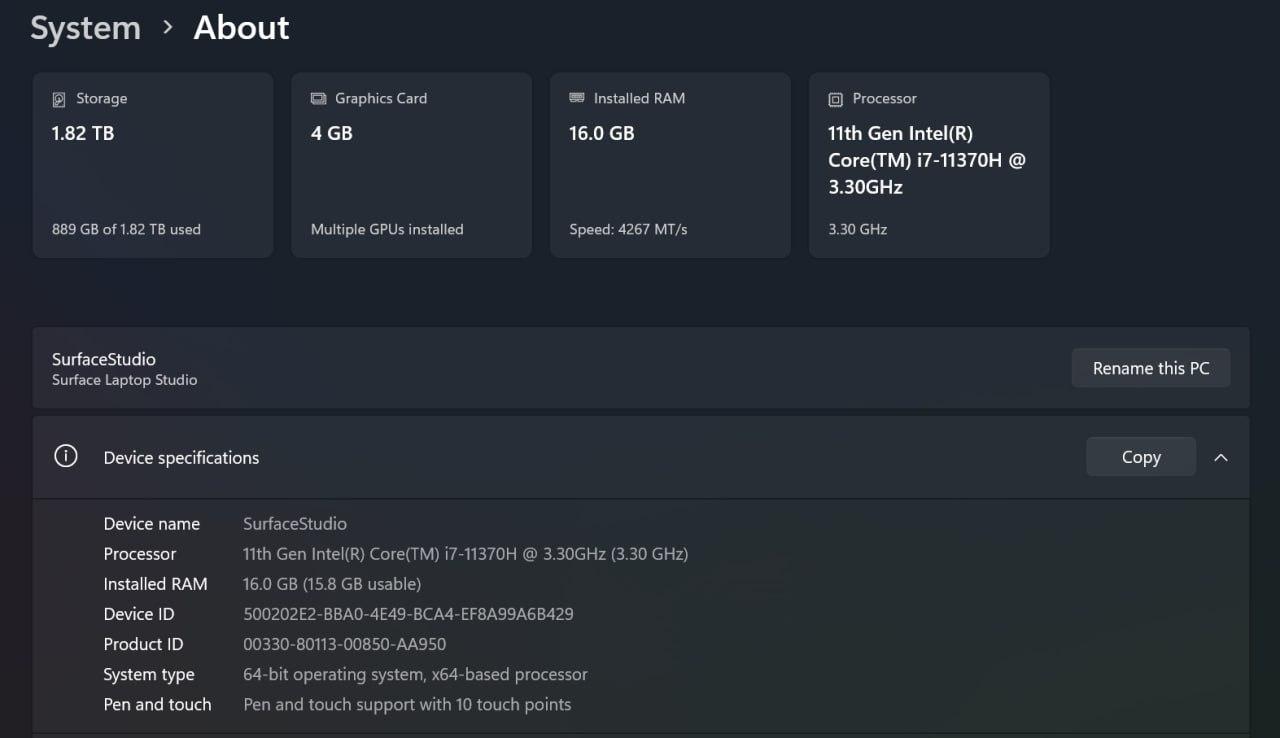Image resolution: width=1280 pixels, height=738 pixels.
Task: Click the Storage drive icon
Action: point(59,99)
